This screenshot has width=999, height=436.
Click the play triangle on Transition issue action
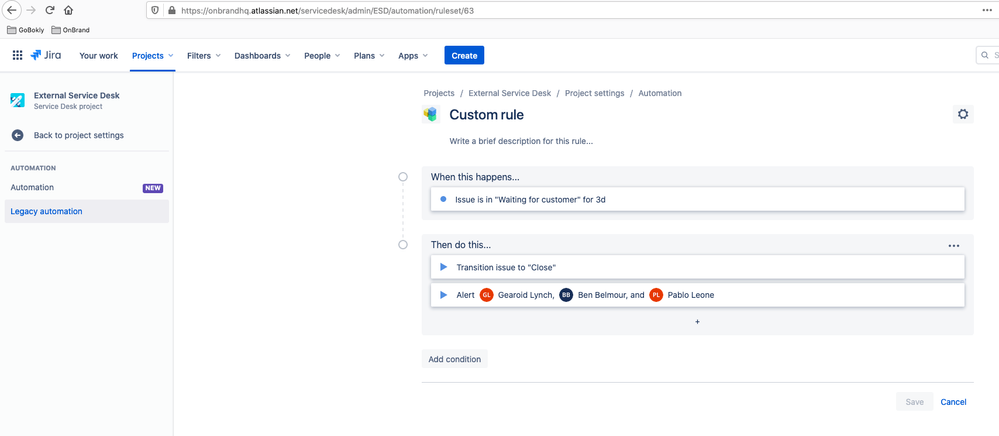click(x=443, y=267)
